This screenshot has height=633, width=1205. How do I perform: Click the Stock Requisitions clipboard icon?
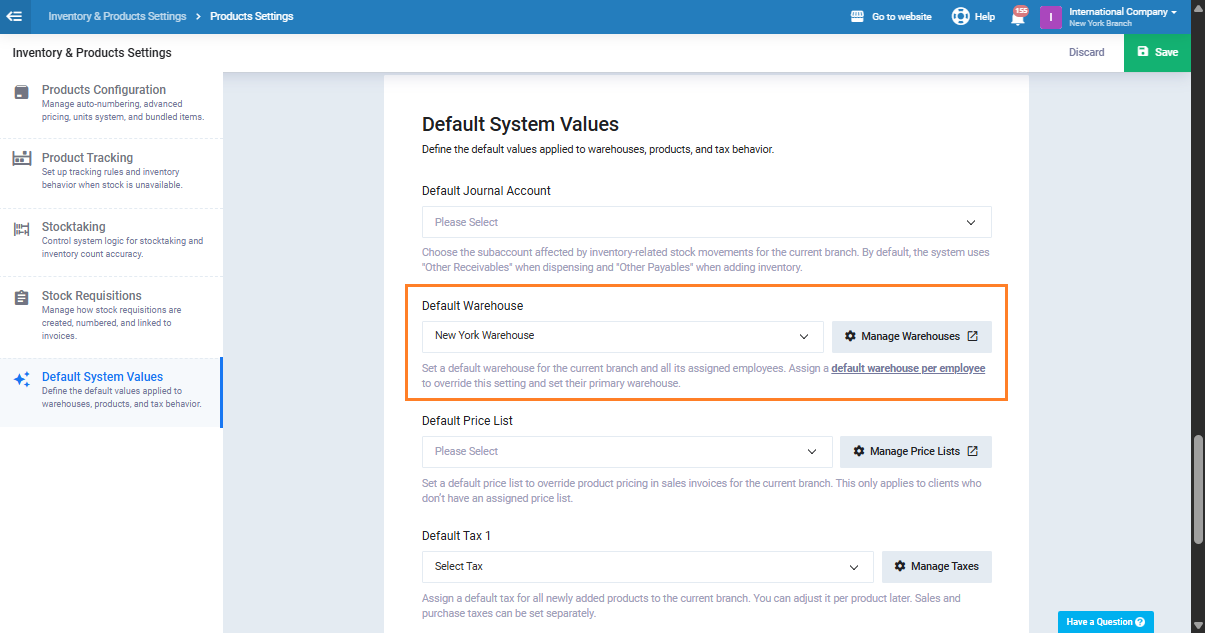(21, 298)
